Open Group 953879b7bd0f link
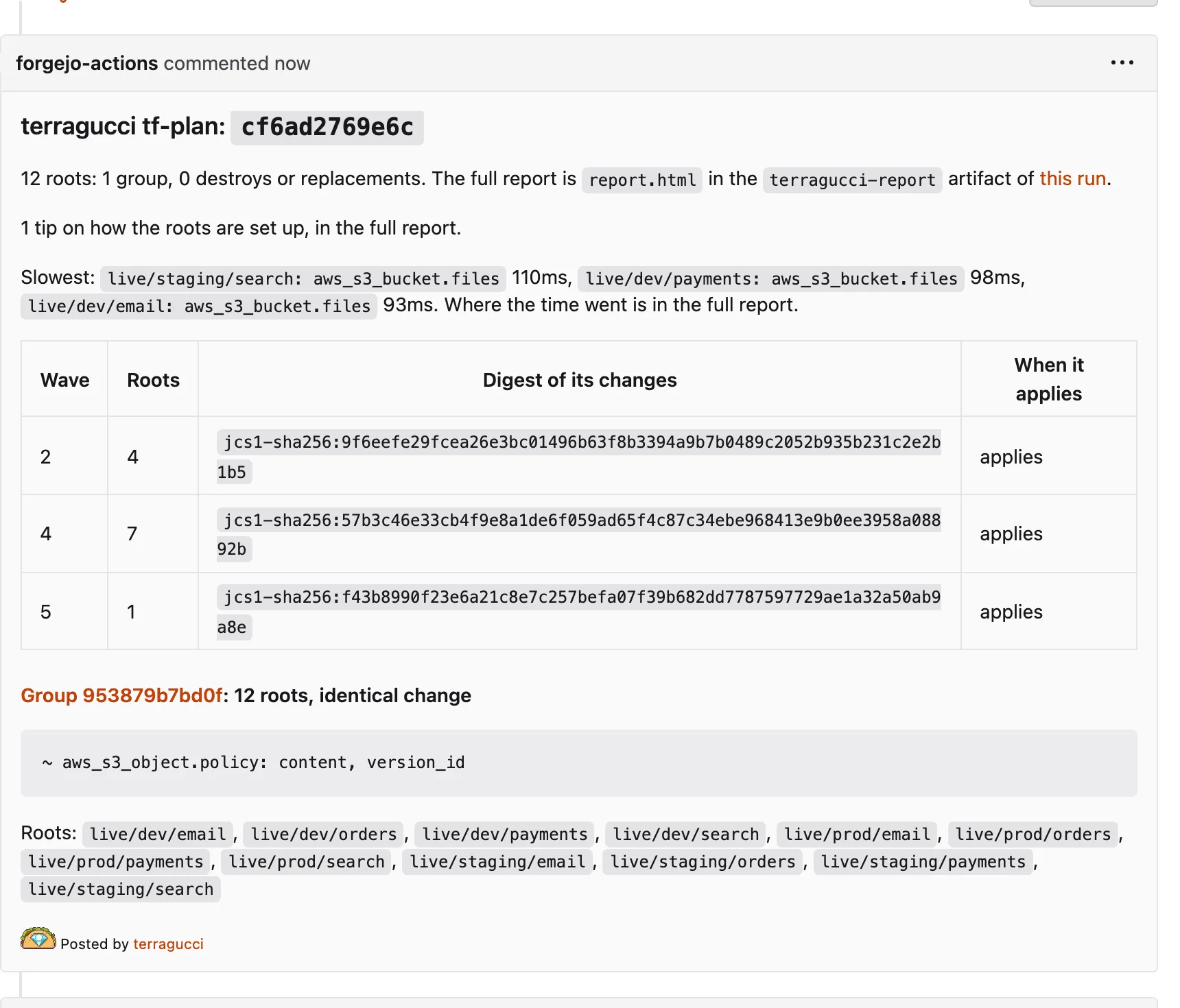Image resolution: width=1180 pixels, height=1008 pixels. click(121, 695)
